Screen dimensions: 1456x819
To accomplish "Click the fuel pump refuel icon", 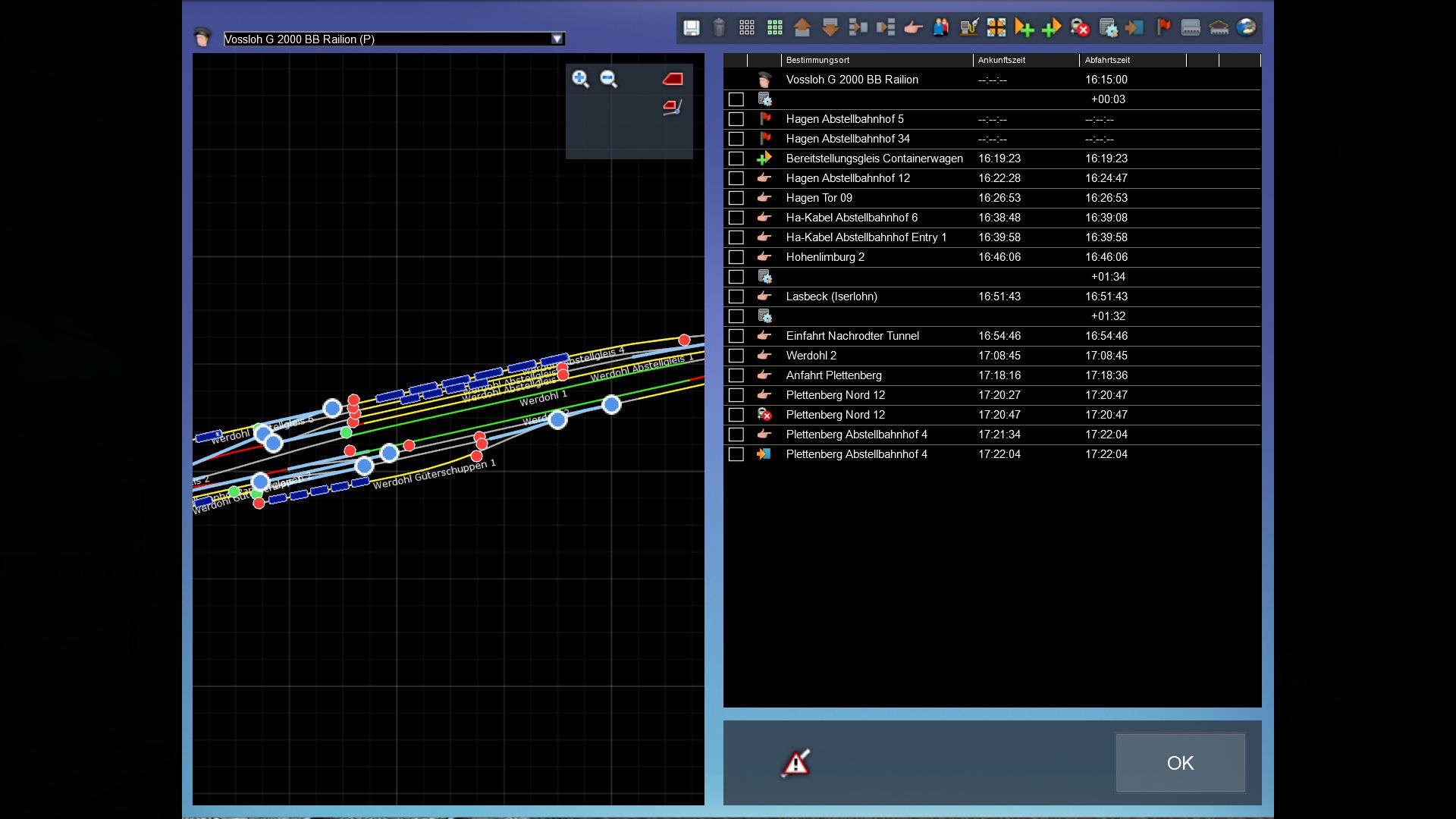I will (x=968, y=28).
